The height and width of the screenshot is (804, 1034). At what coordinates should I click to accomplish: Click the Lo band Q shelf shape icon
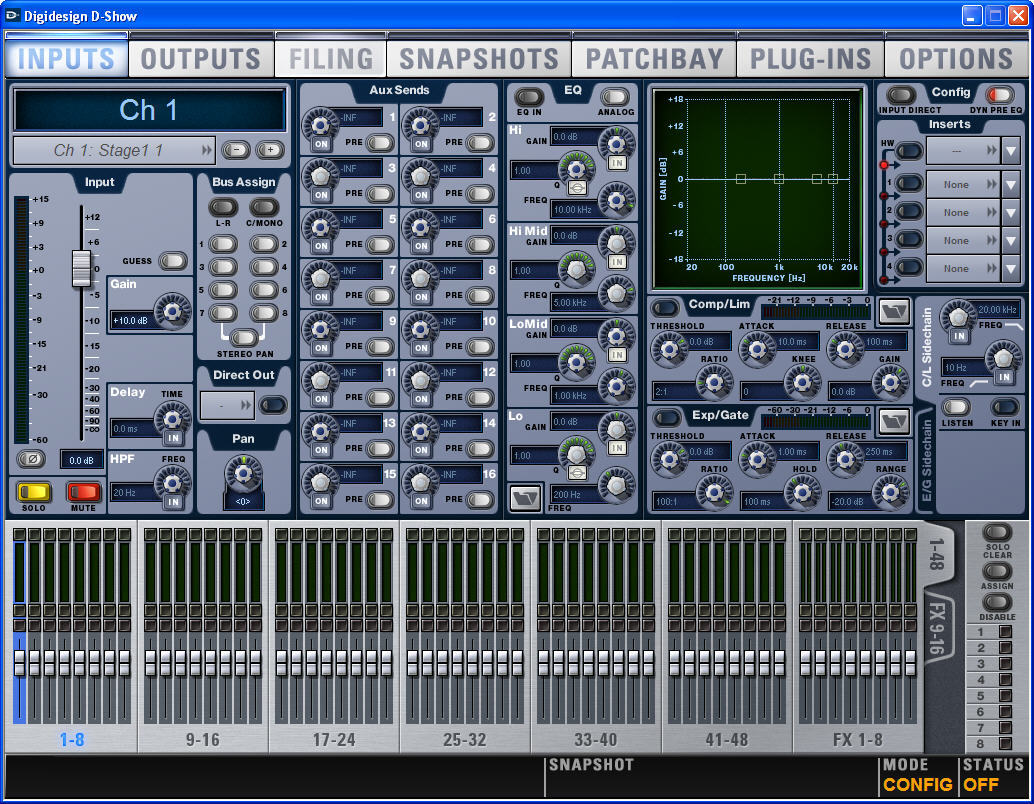[x=576, y=472]
